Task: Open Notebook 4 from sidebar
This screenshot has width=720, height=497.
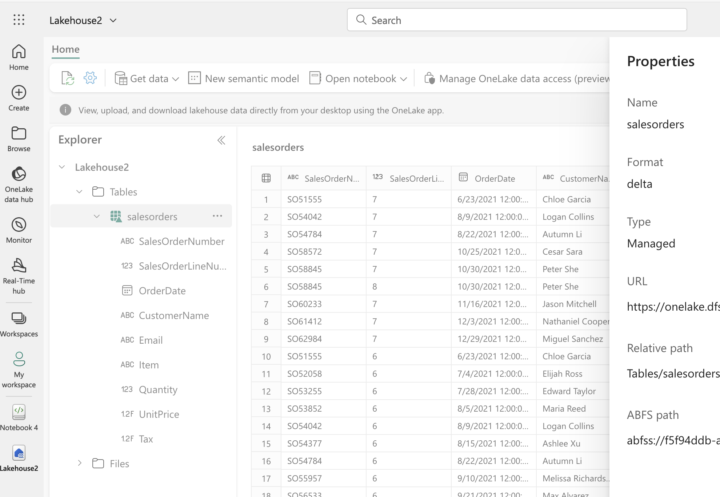Action: coord(19,418)
